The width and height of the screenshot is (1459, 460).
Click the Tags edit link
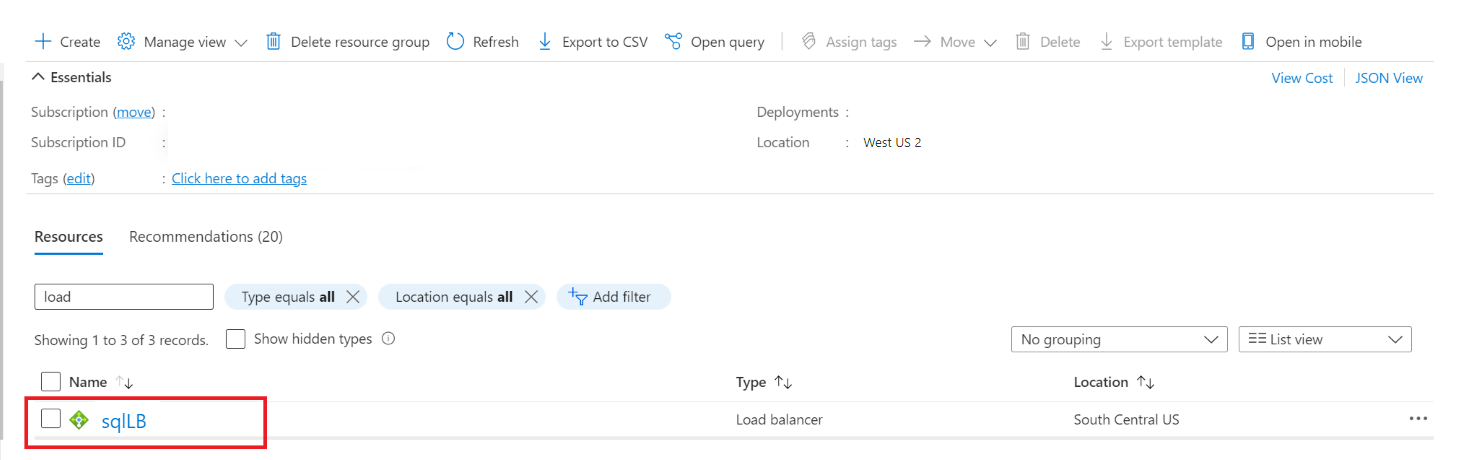[79, 178]
